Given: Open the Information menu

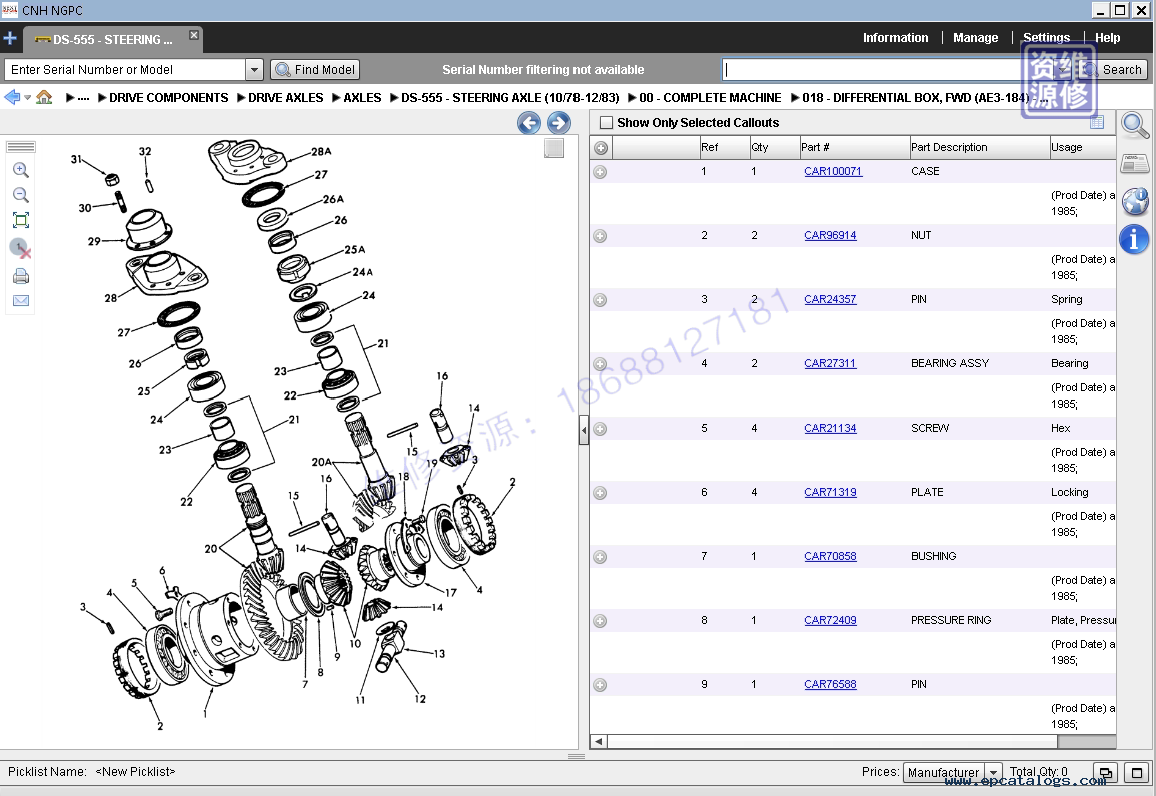Looking at the screenshot, I should [x=895, y=38].
